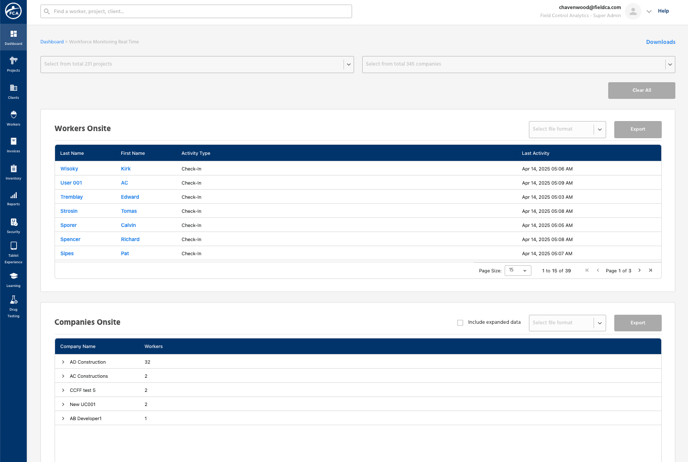
Task: Check Include expanded data checkbox
Action: pos(460,322)
